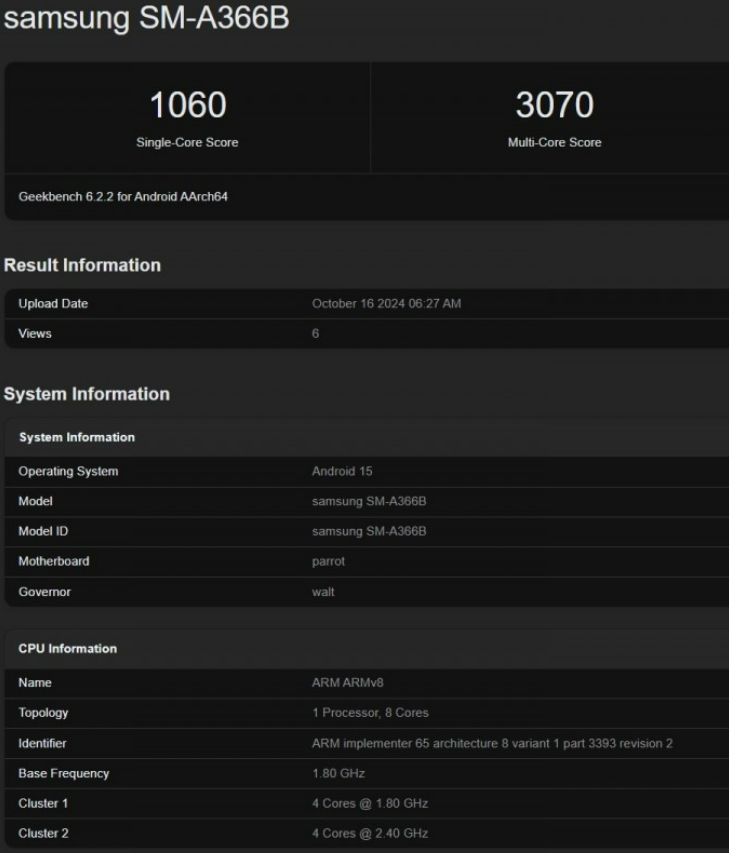Click the Governor label

(x=44, y=592)
